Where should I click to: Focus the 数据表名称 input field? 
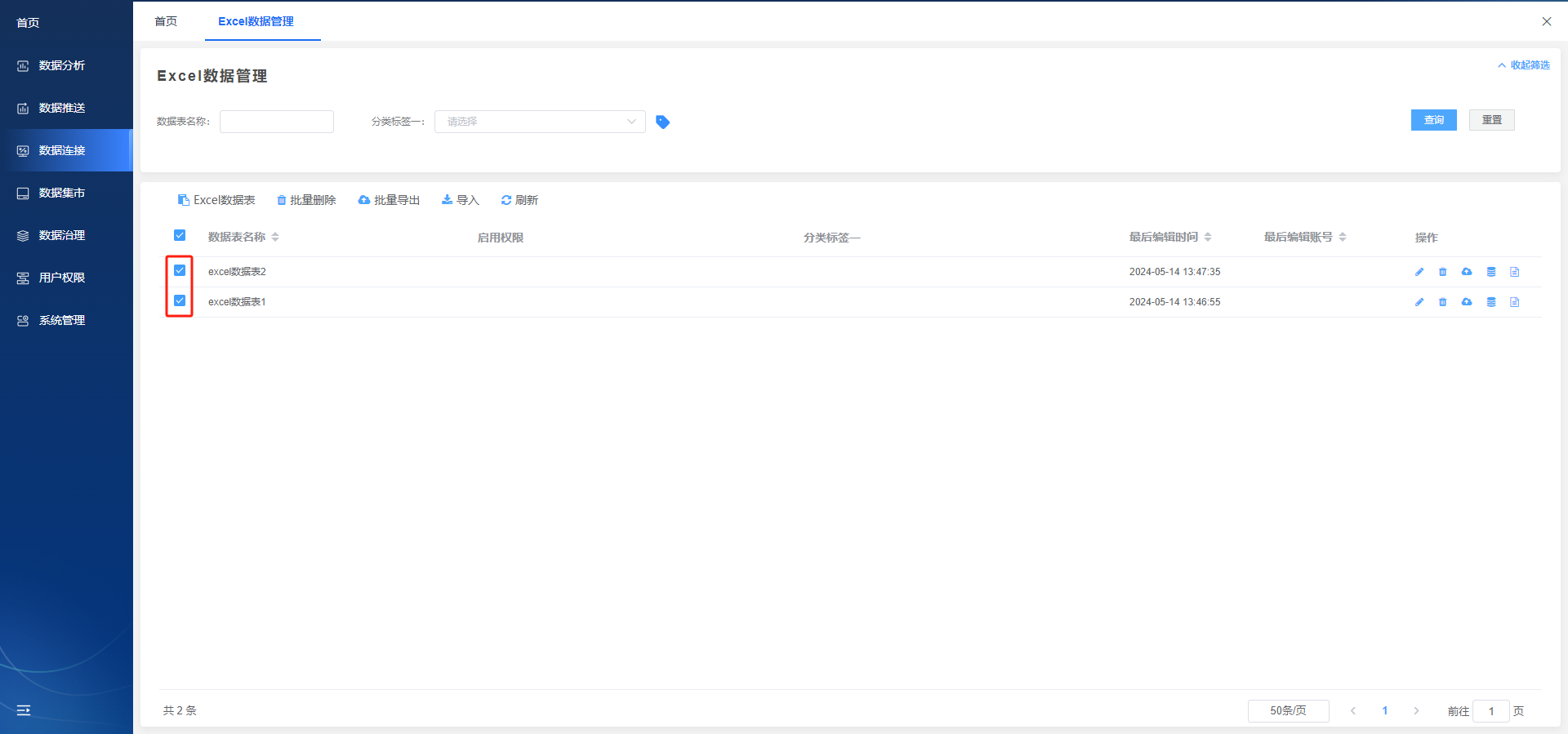[x=277, y=122]
